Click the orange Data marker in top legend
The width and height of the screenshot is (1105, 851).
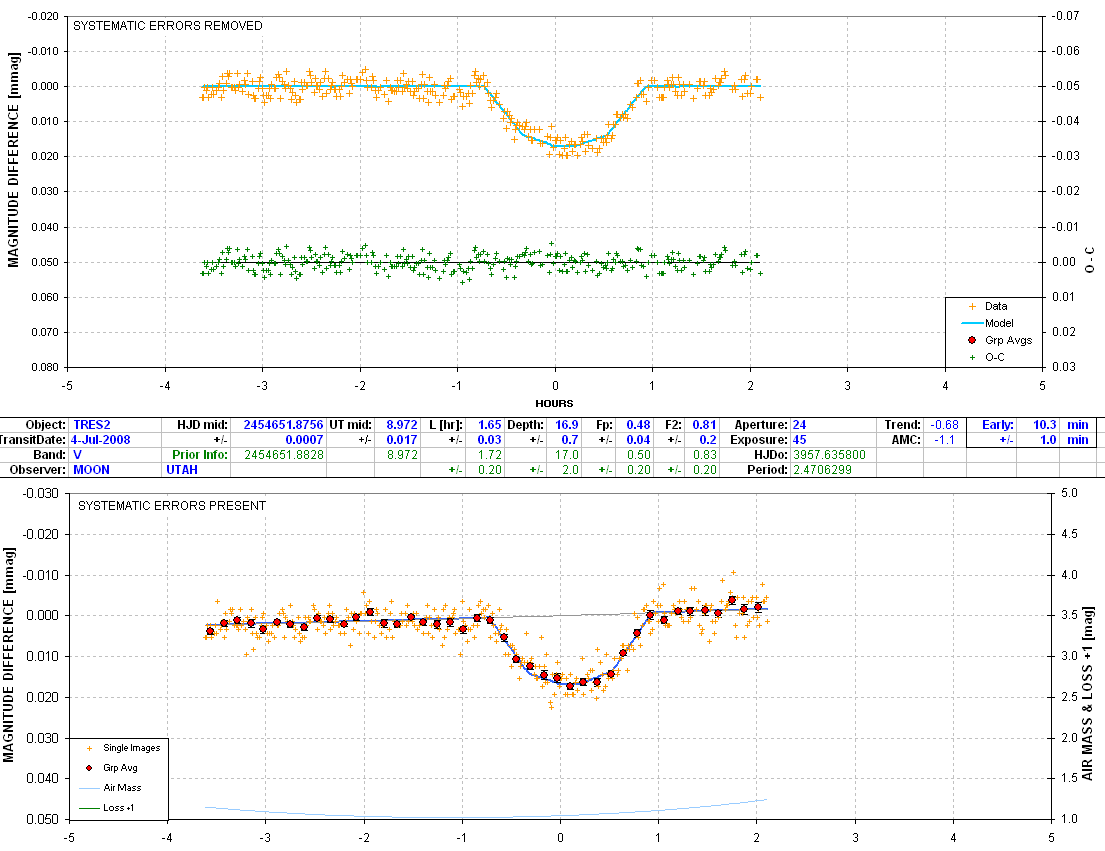click(966, 307)
